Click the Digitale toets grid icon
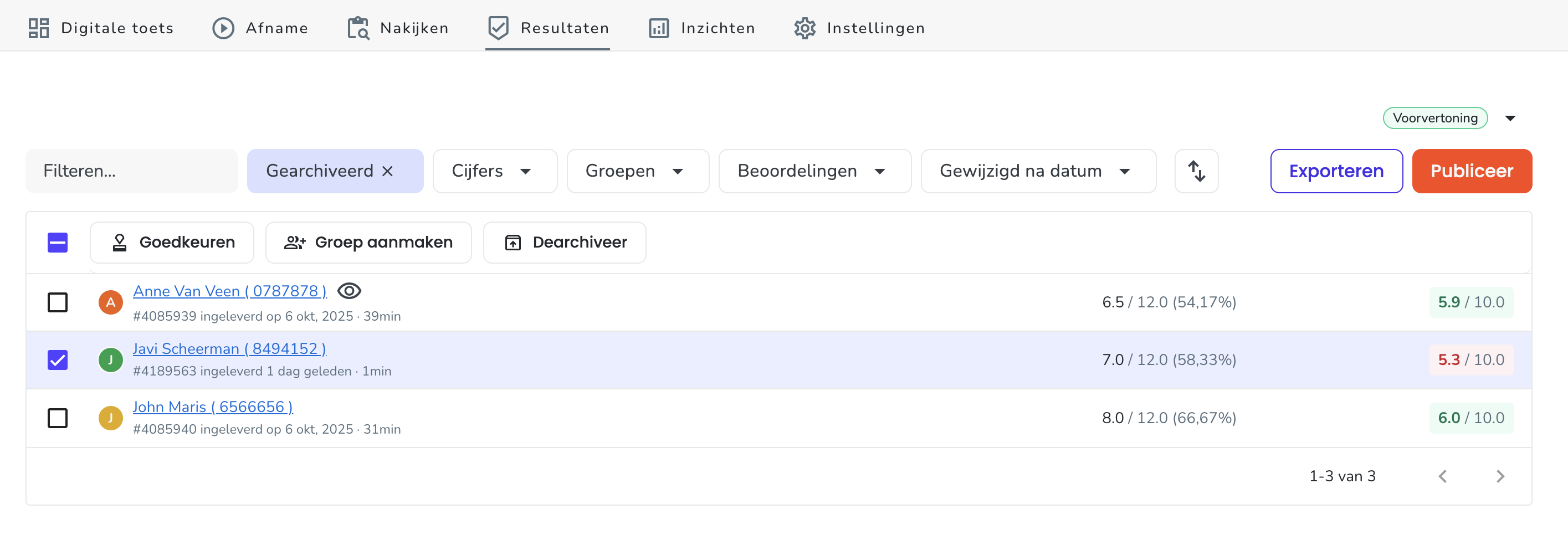 pos(39,28)
